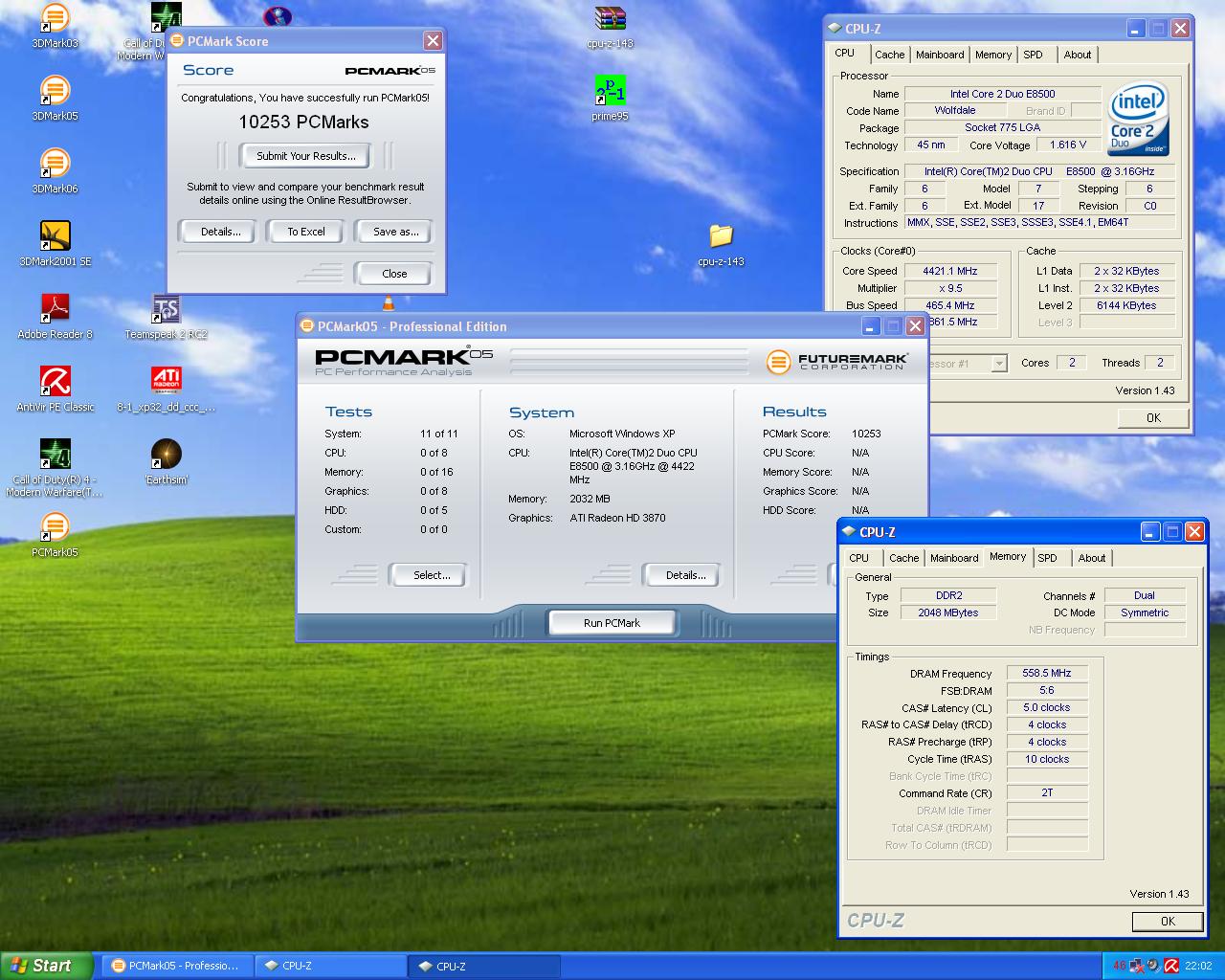
Task: Click the ATI Radeon HD 3870 graphics text
Action: [617, 518]
